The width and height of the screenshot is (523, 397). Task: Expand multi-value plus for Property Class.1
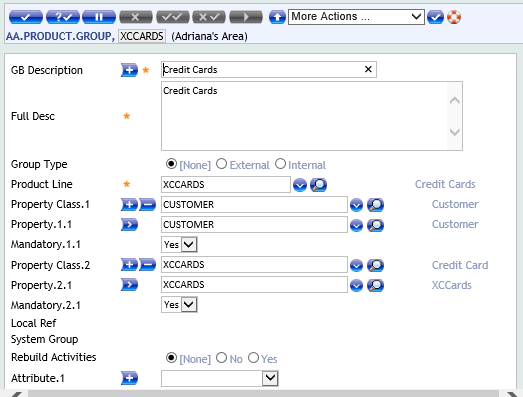click(129, 205)
